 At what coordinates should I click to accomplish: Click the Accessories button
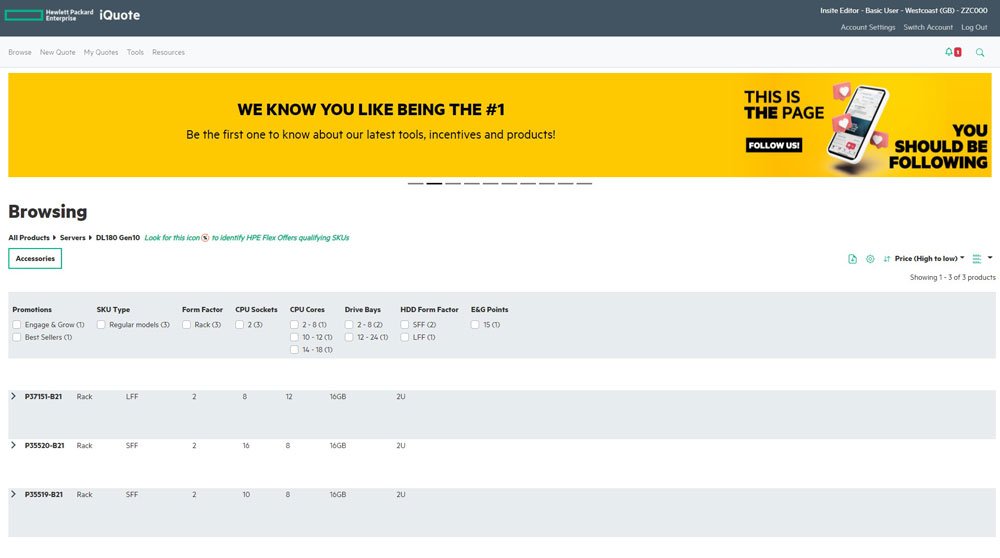(x=35, y=258)
